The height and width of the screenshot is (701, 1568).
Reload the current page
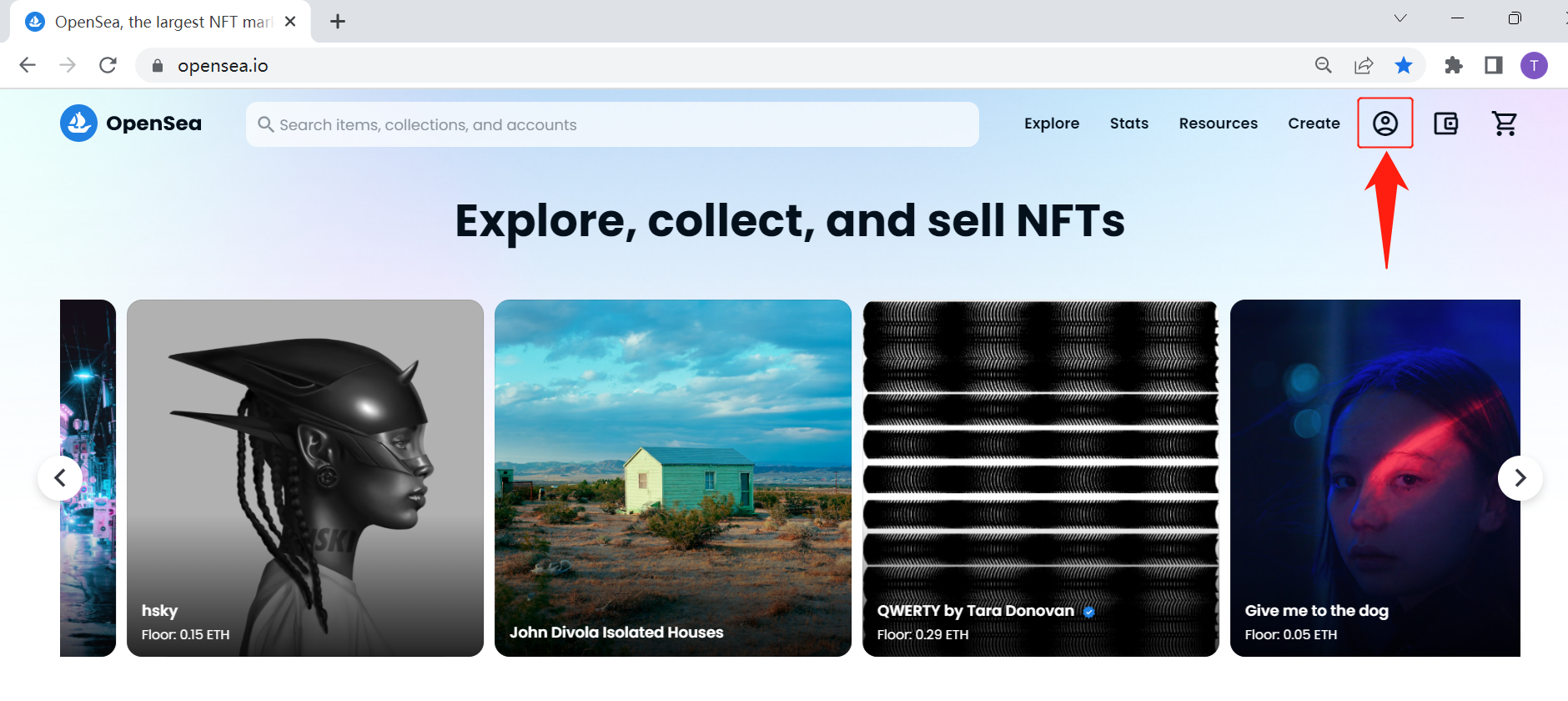pos(108,65)
